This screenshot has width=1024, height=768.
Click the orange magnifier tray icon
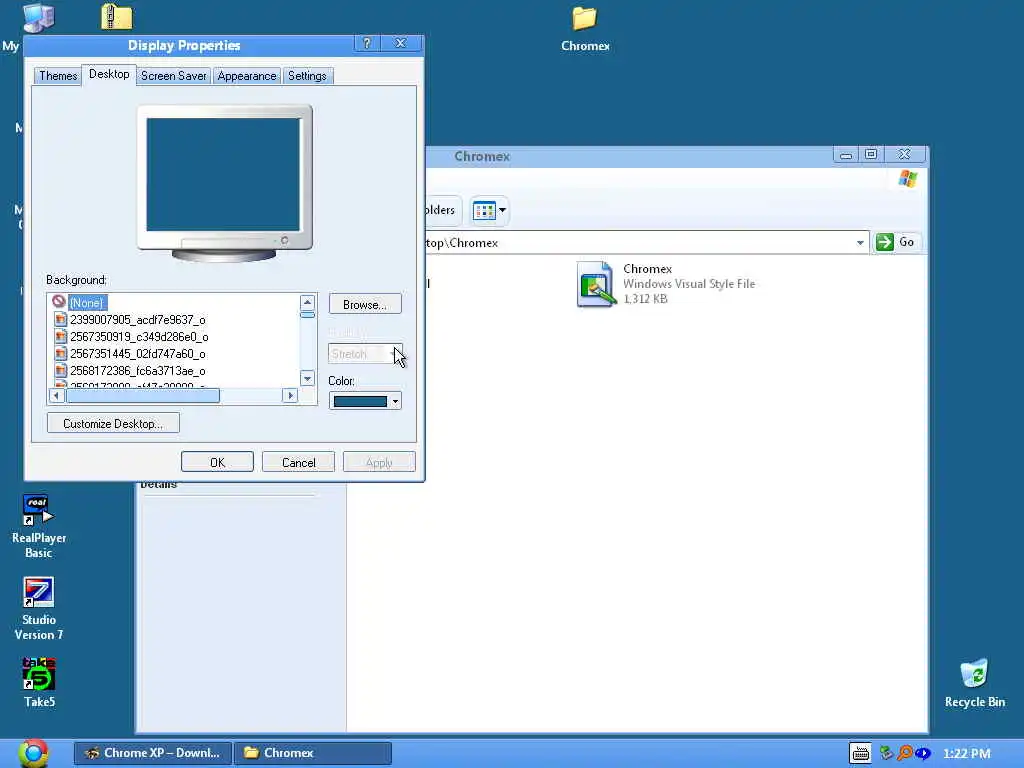[x=904, y=753]
